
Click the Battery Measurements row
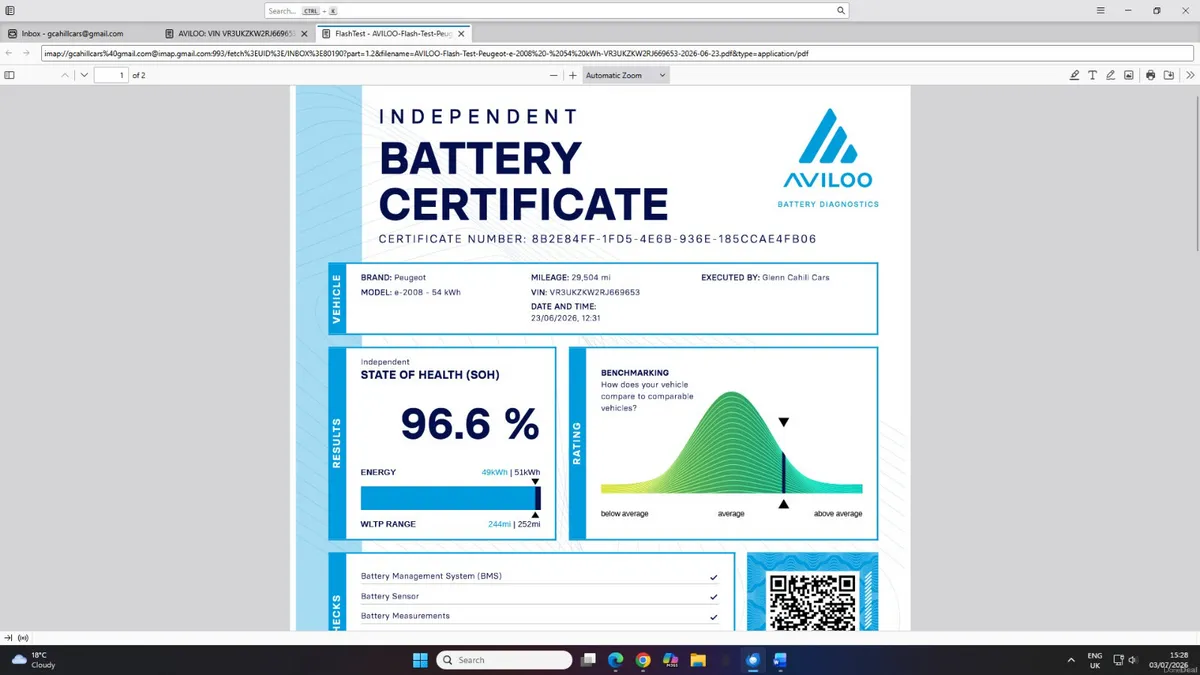click(x=539, y=616)
